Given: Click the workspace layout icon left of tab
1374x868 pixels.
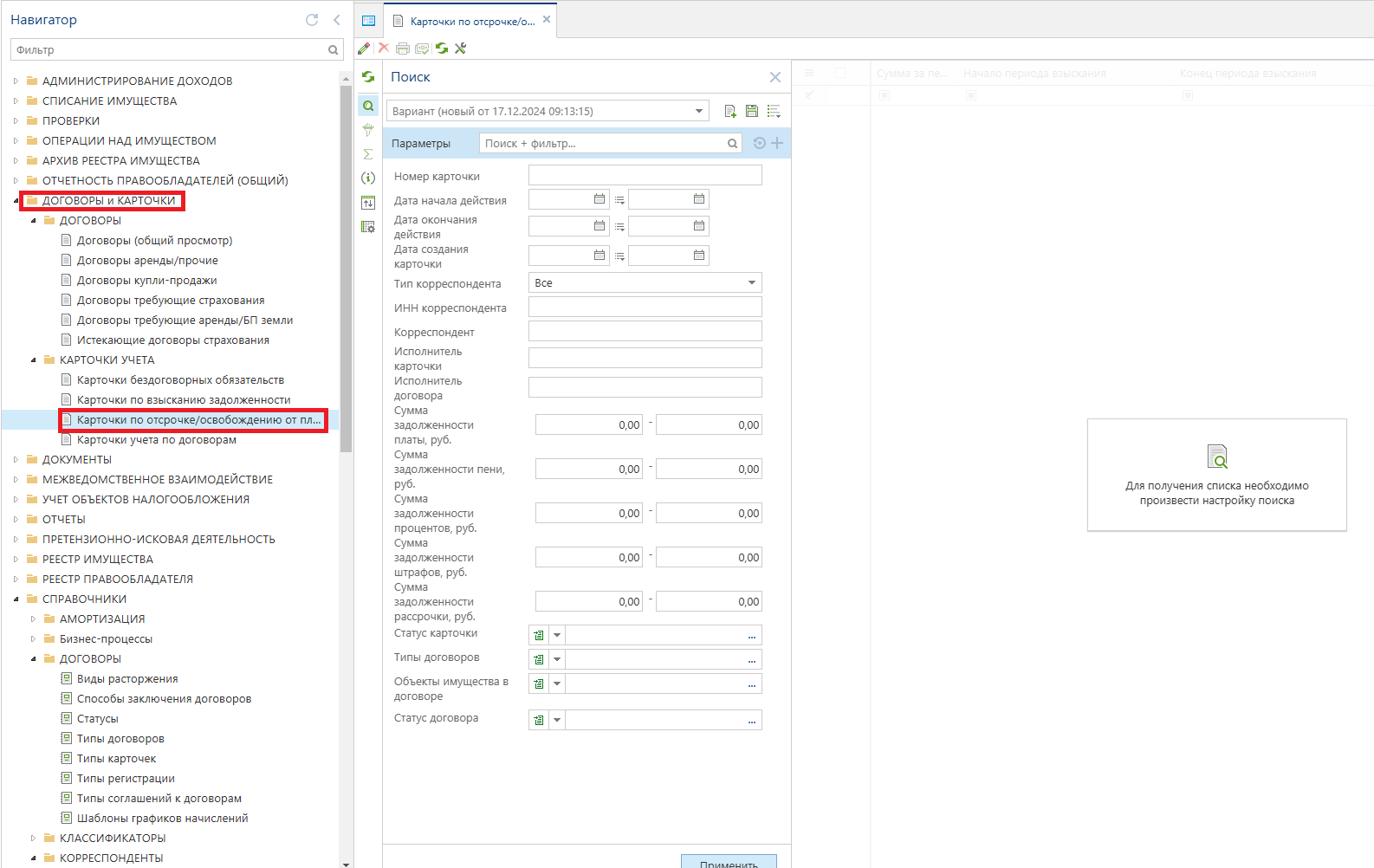Looking at the screenshot, I should click(368, 21).
